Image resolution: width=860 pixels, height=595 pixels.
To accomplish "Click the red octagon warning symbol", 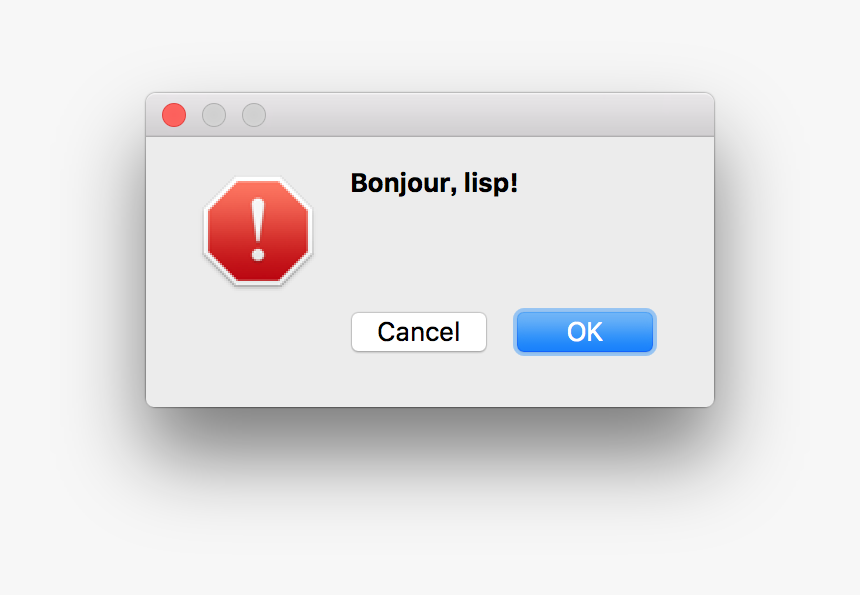I will pos(258,231).
